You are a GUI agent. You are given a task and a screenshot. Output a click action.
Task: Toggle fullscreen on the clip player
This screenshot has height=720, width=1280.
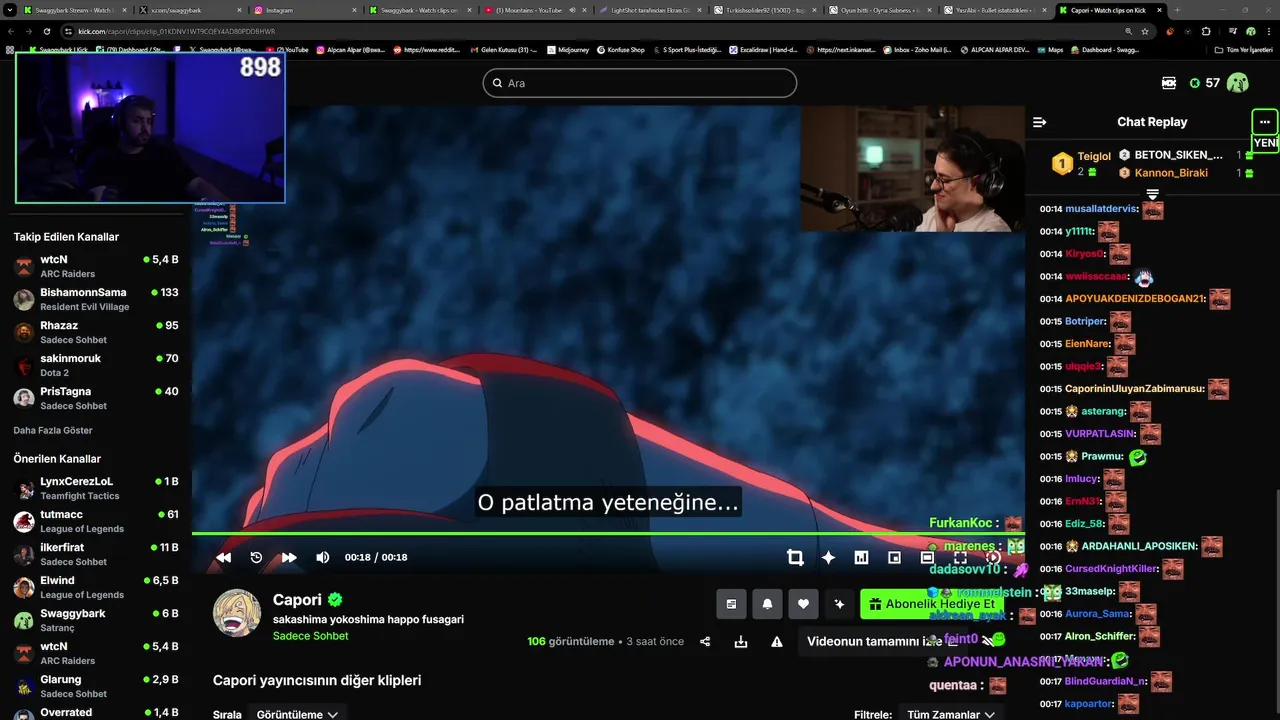[x=960, y=557]
